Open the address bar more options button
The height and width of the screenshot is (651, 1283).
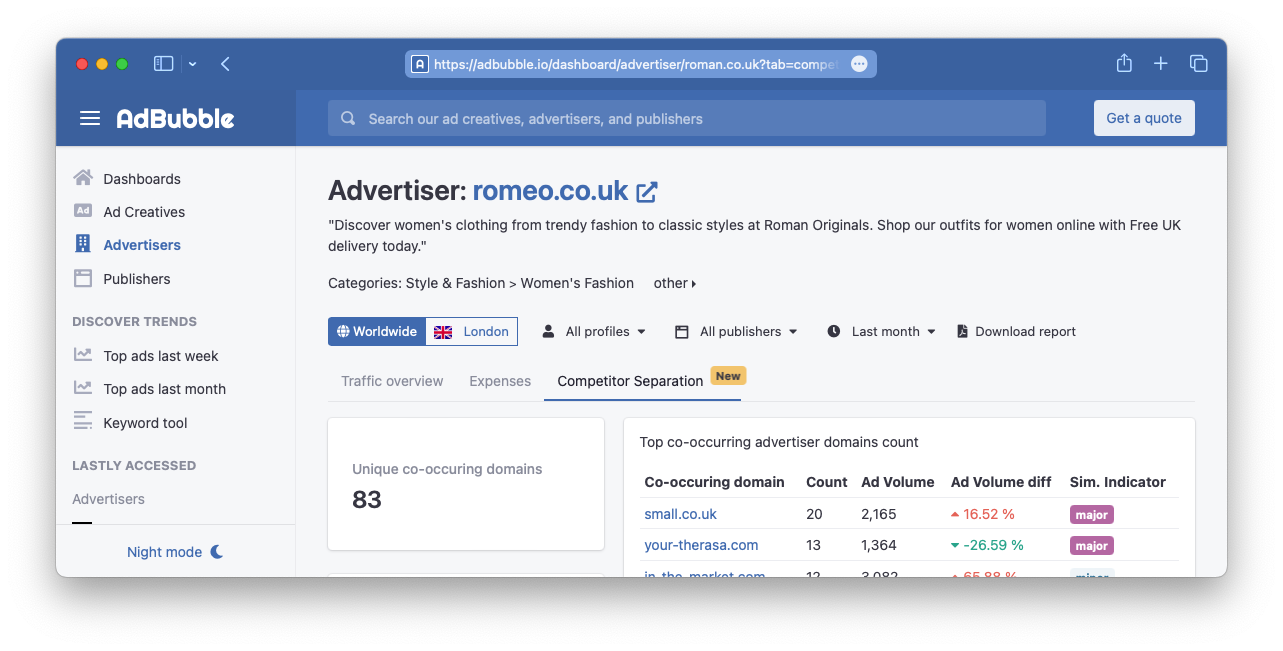[859, 64]
